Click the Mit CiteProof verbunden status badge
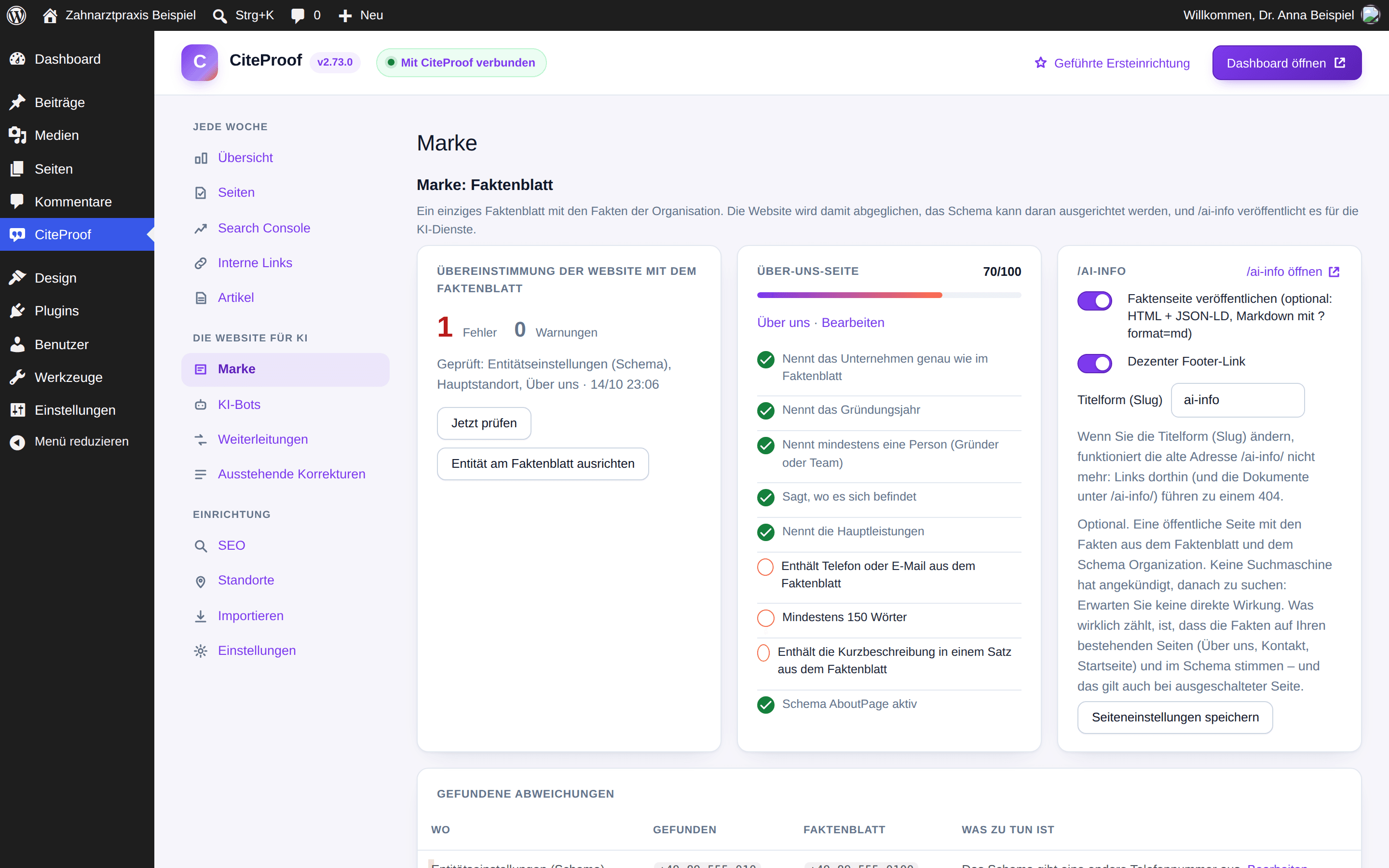The image size is (1389, 868). (x=461, y=63)
